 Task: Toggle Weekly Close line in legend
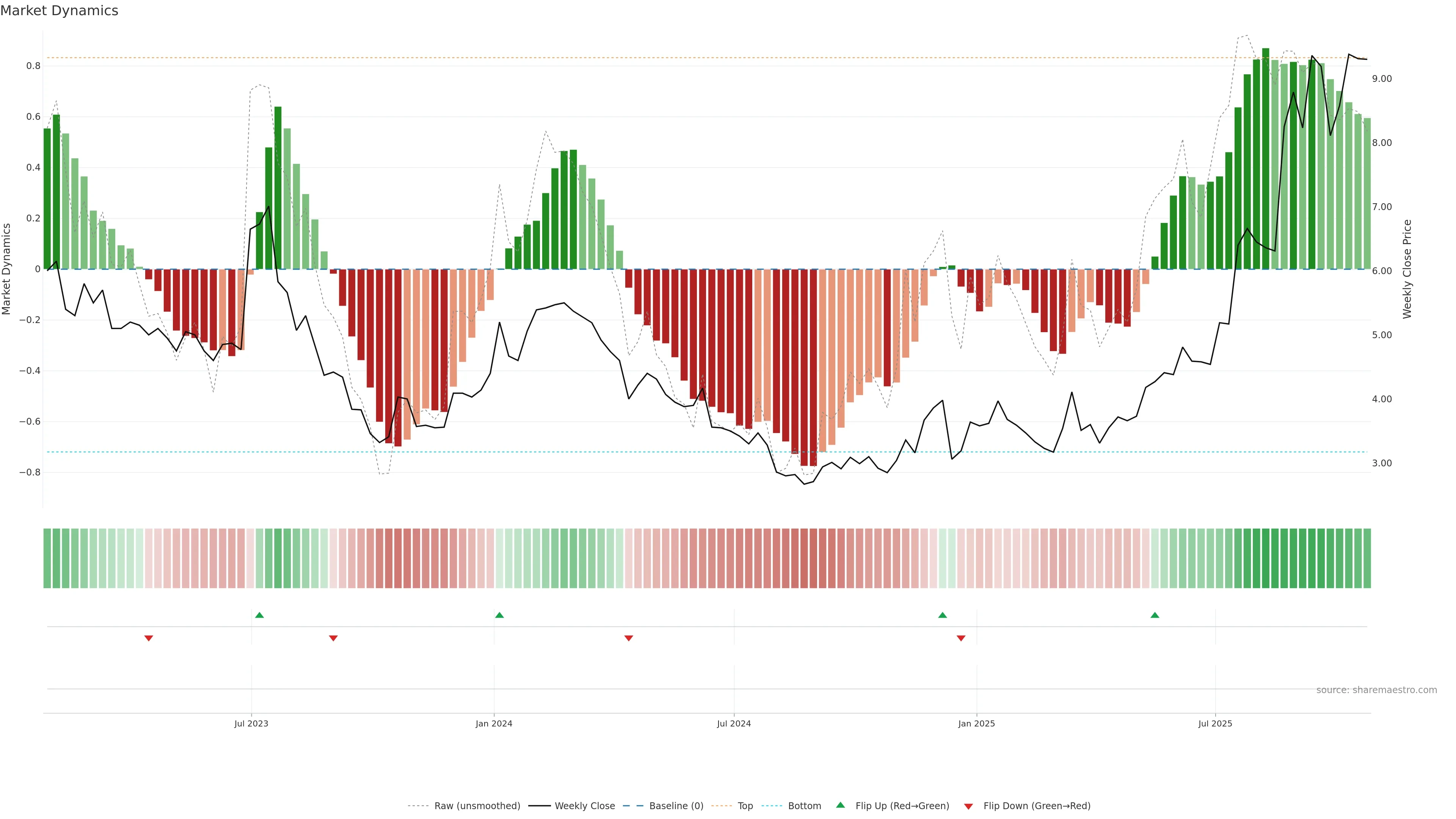pyautogui.click(x=584, y=806)
